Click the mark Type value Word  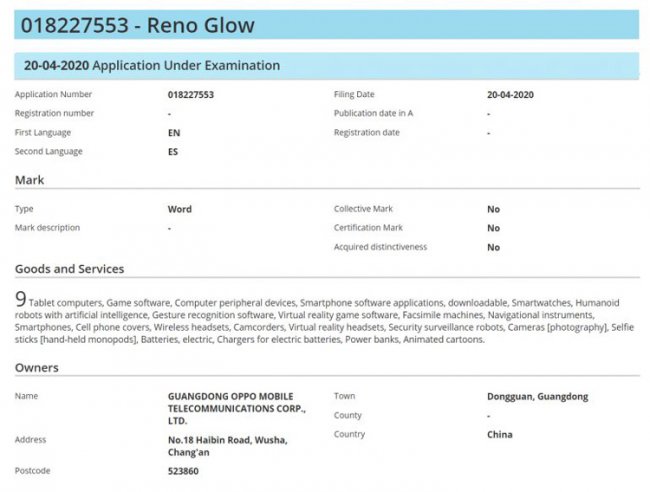179,210
